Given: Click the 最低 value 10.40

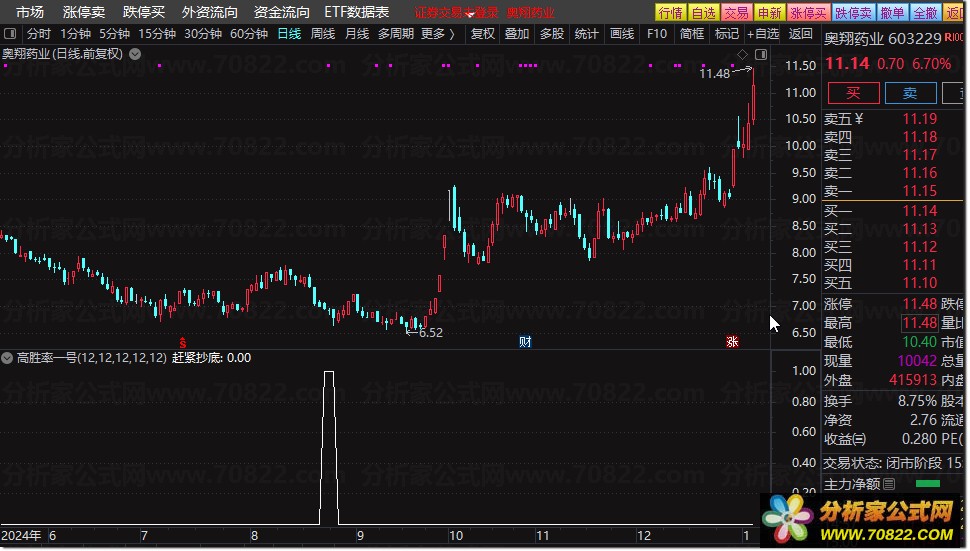Looking at the screenshot, I should [x=919, y=341].
